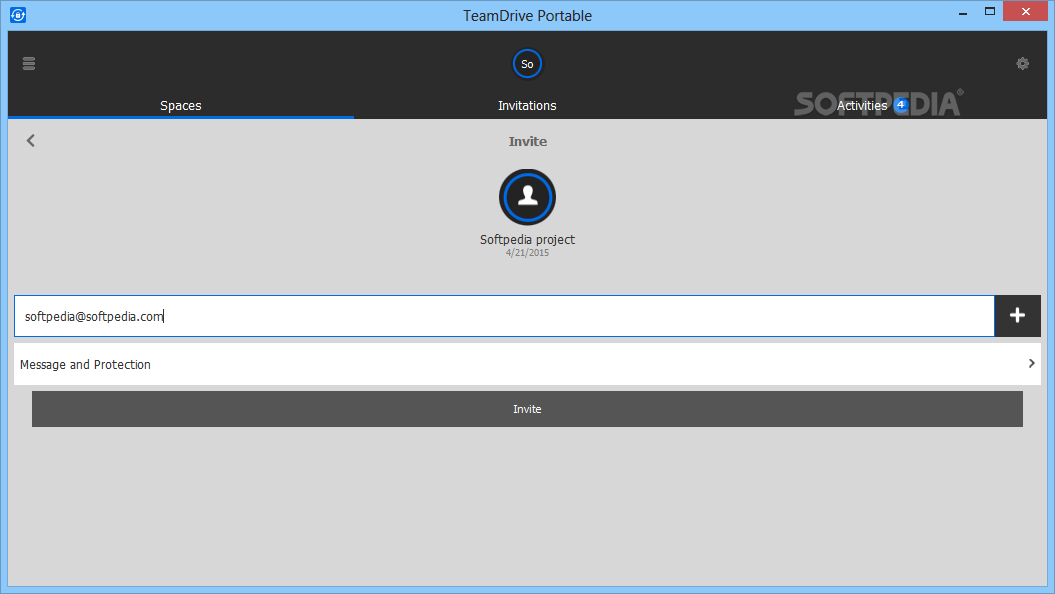Click the 'Softpedia project' name text
Viewport: 1055px width, 594px height.
pyautogui.click(x=528, y=239)
